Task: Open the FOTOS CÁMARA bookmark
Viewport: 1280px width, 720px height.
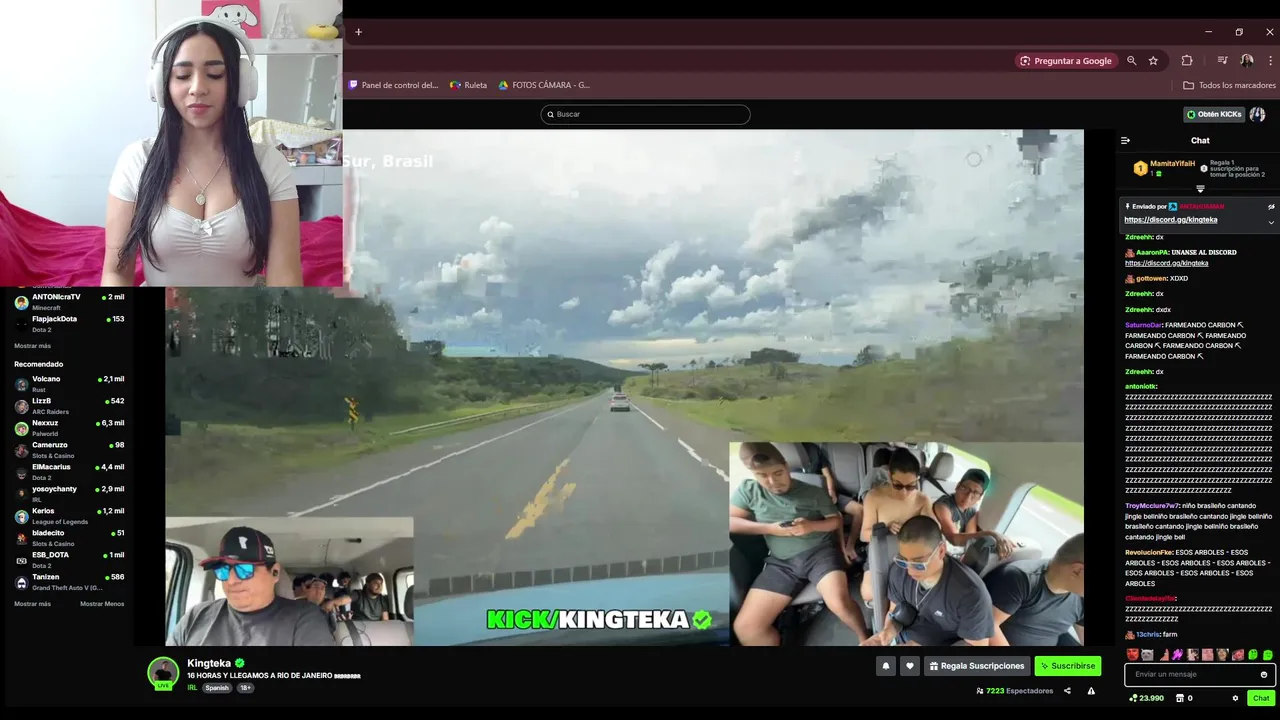Action: click(544, 85)
